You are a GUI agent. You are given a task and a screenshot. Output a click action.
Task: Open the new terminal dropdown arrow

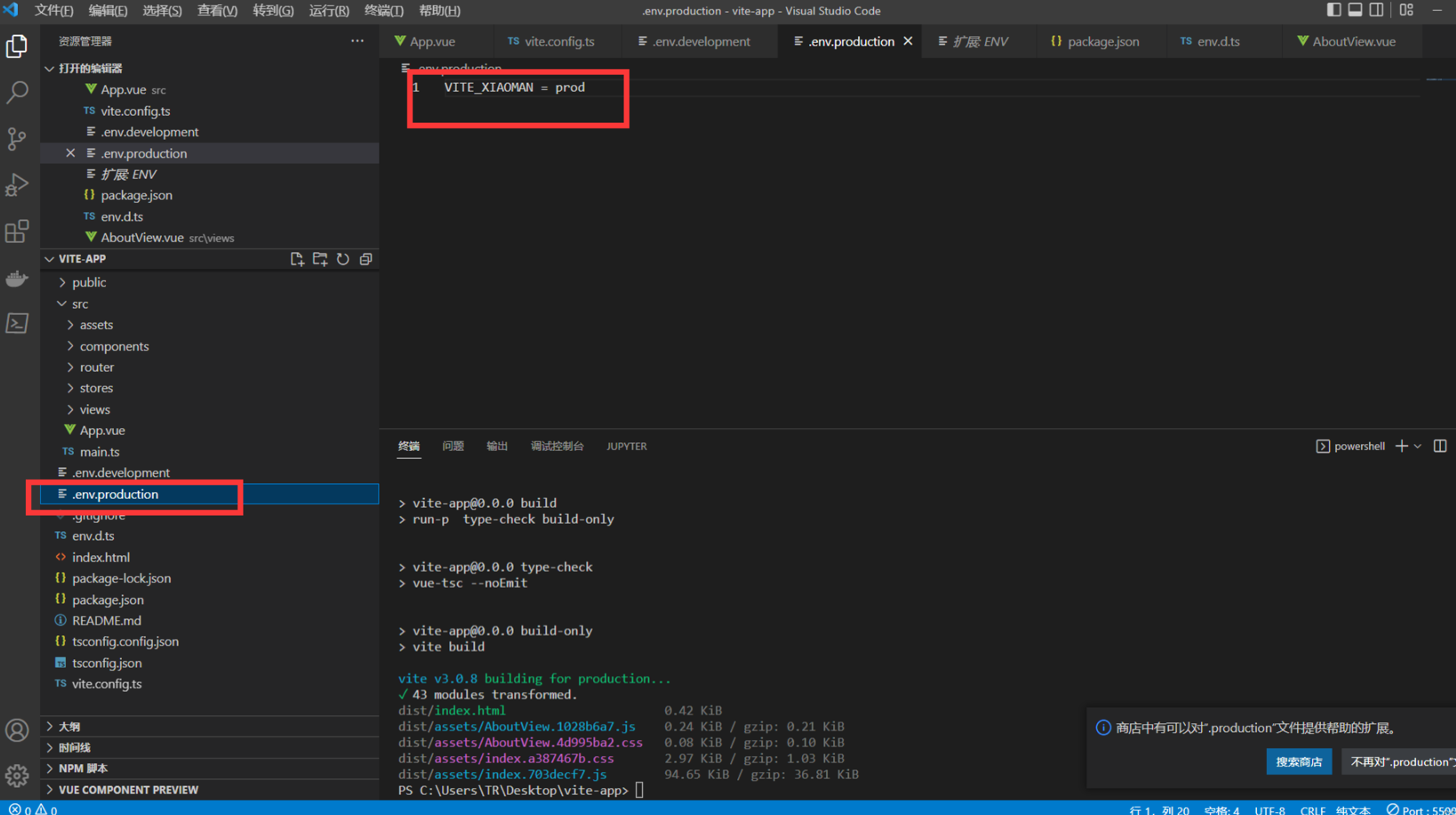tap(1418, 446)
